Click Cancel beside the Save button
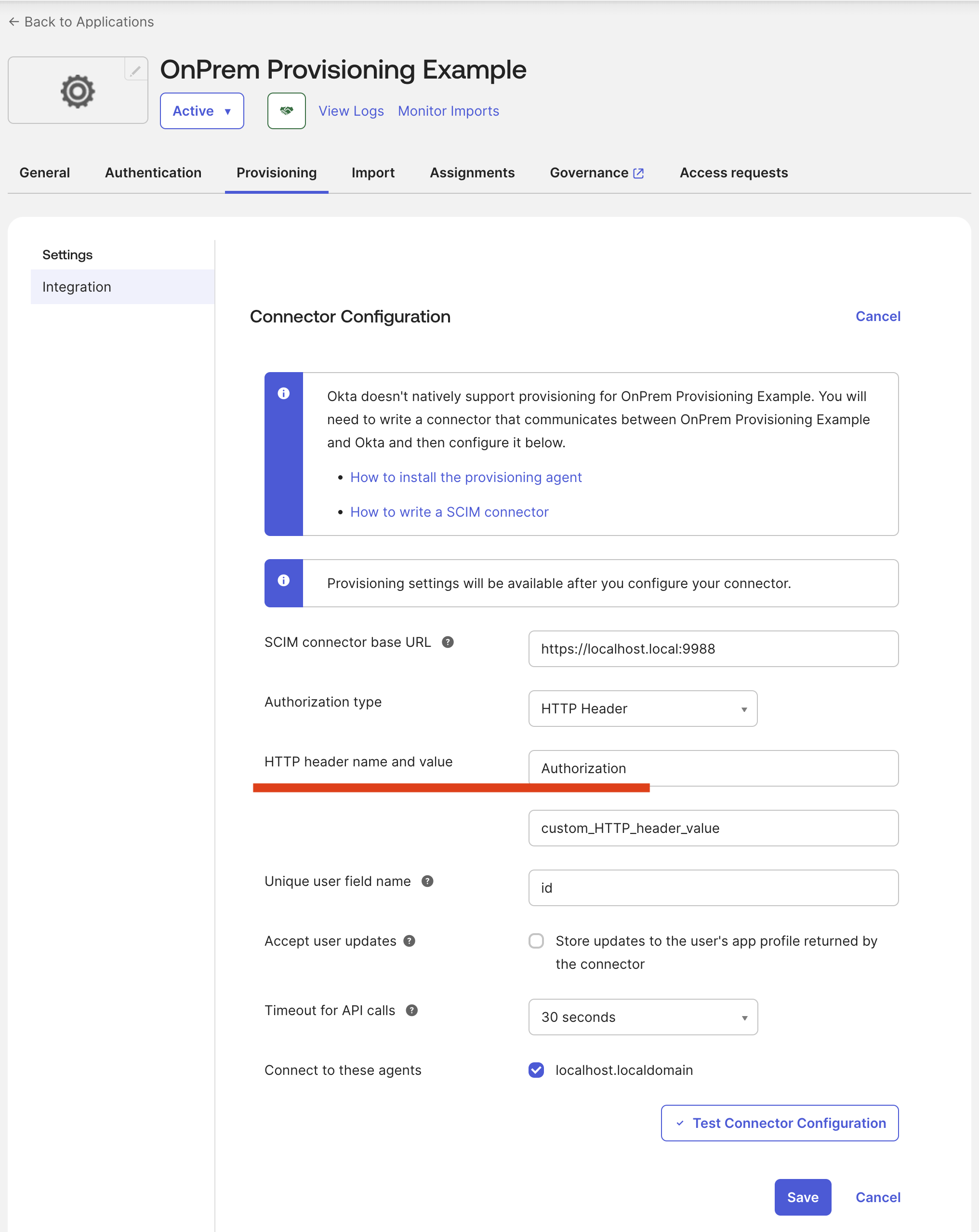The width and height of the screenshot is (979, 1232). [877, 1197]
